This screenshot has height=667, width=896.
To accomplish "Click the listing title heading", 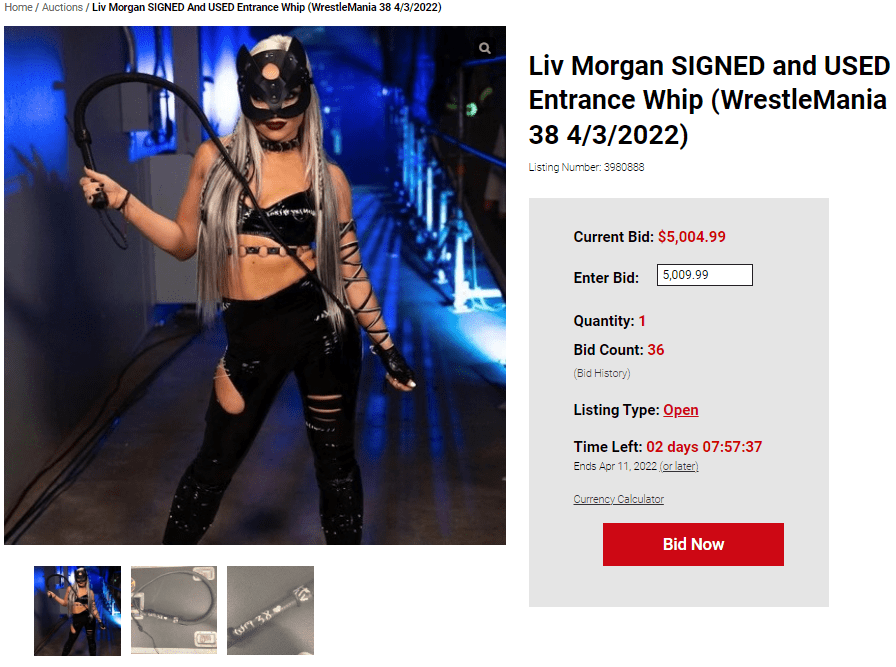I will tap(709, 100).
